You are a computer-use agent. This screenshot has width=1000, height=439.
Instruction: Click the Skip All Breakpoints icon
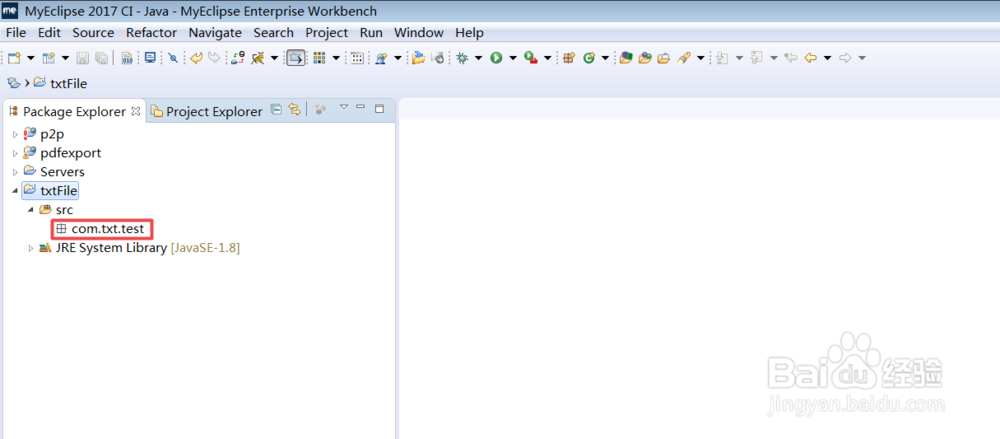[173, 58]
